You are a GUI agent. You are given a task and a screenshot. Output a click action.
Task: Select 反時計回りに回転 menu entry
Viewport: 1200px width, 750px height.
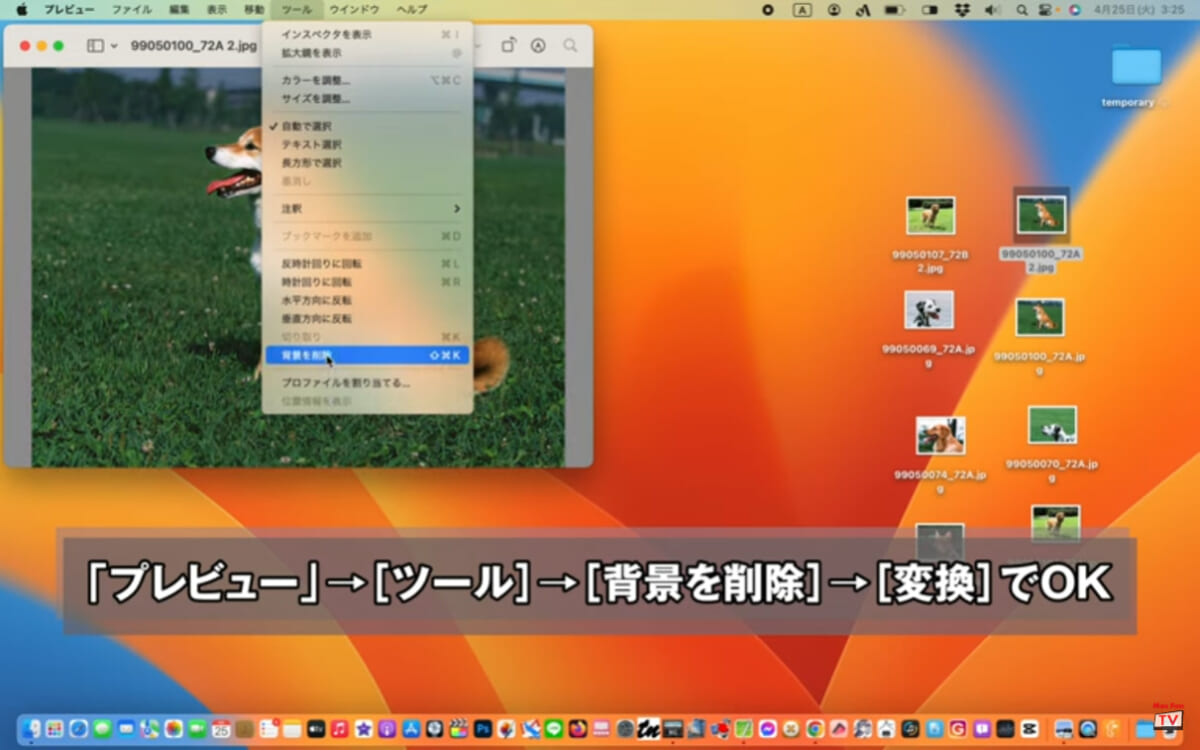367,264
